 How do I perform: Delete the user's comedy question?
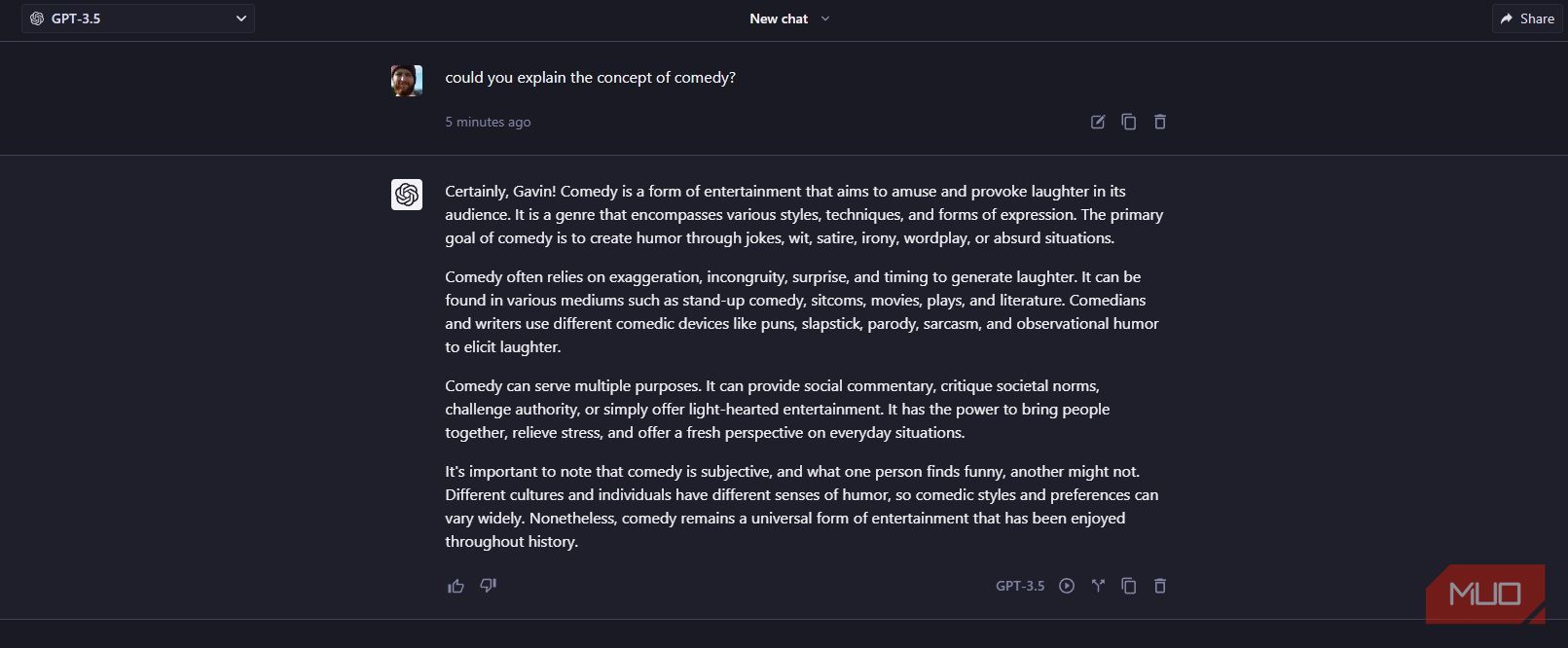pos(1160,122)
